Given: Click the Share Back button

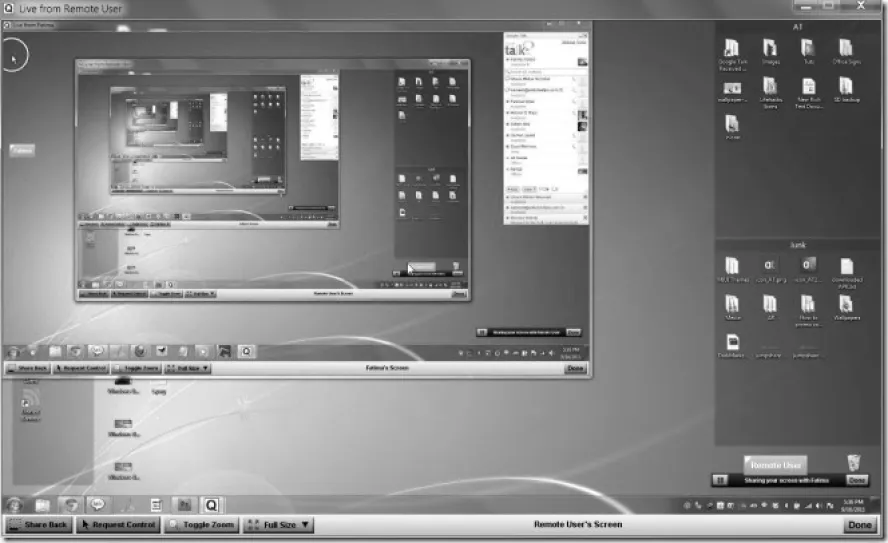Looking at the screenshot, I should click(x=39, y=525).
